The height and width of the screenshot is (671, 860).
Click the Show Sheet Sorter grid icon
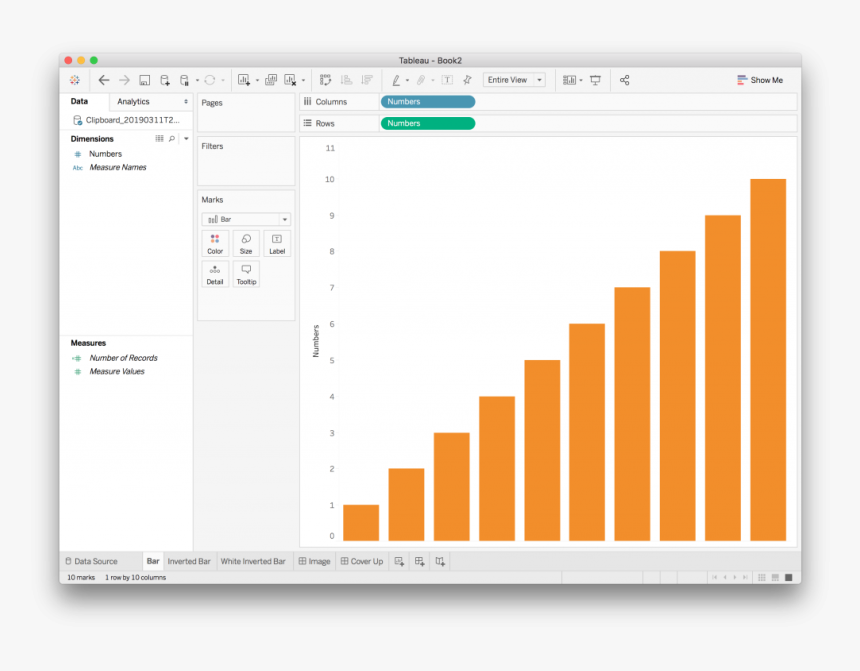(x=762, y=577)
